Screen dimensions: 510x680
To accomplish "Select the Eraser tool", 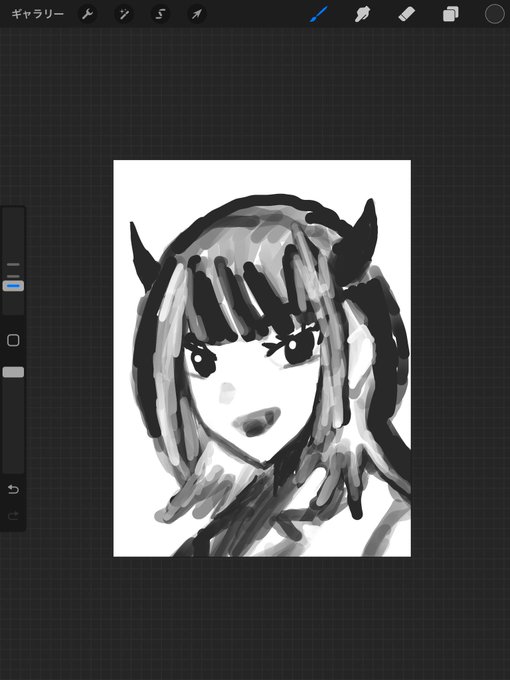I will (x=407, y=14).
